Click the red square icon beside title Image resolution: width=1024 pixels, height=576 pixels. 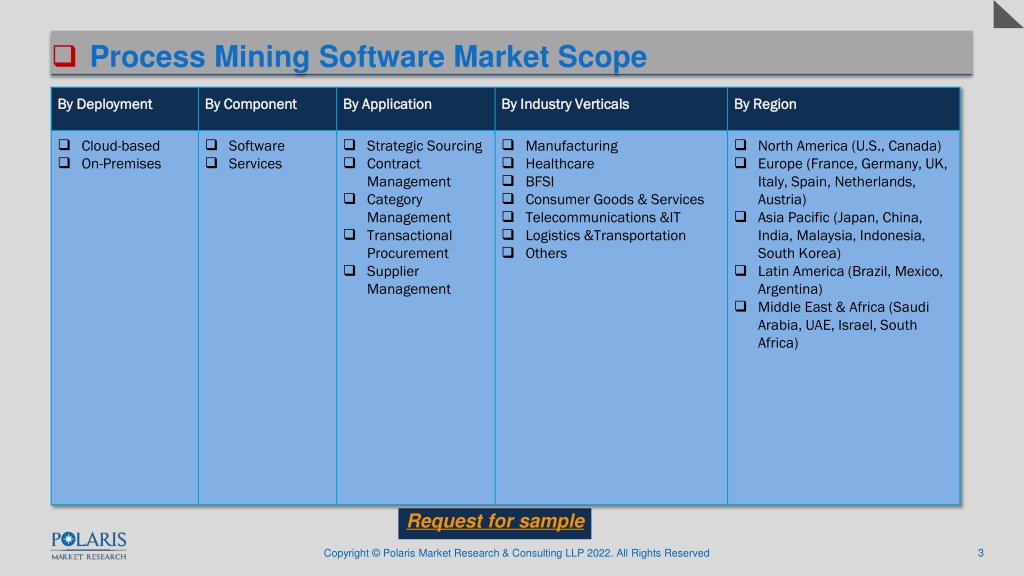(64, 56)
